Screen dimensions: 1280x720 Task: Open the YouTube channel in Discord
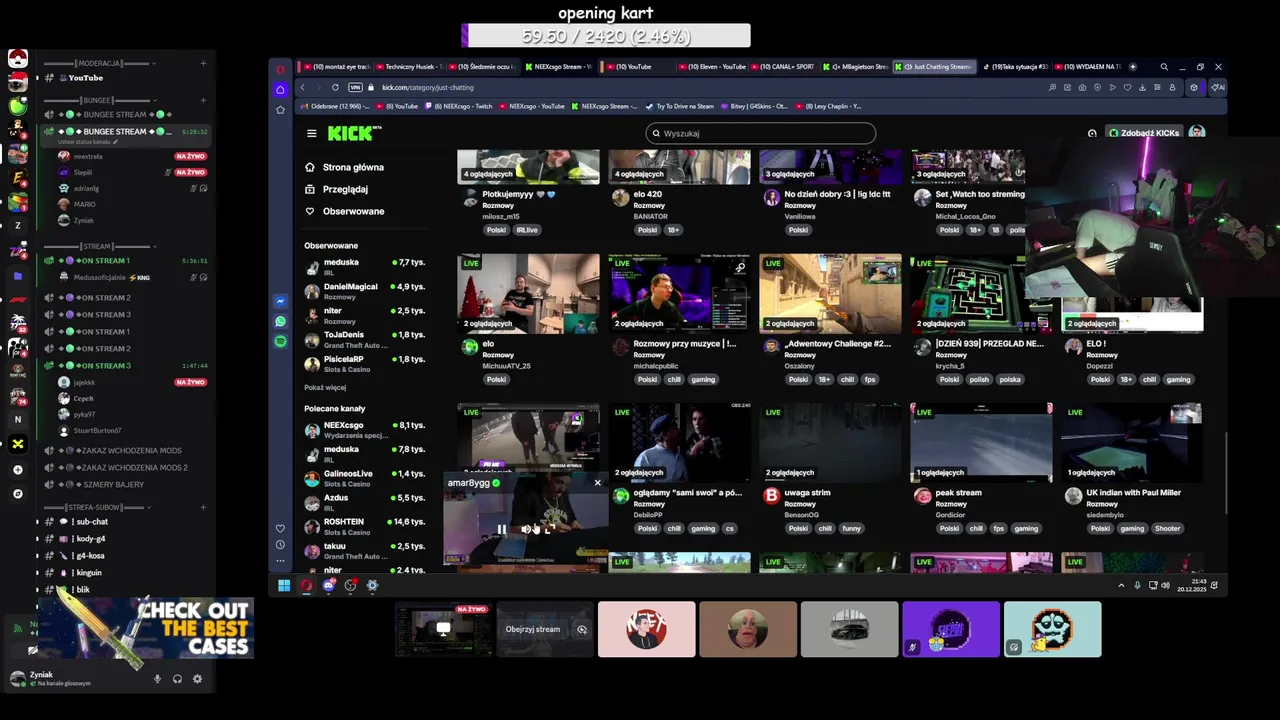coord(85,78)
